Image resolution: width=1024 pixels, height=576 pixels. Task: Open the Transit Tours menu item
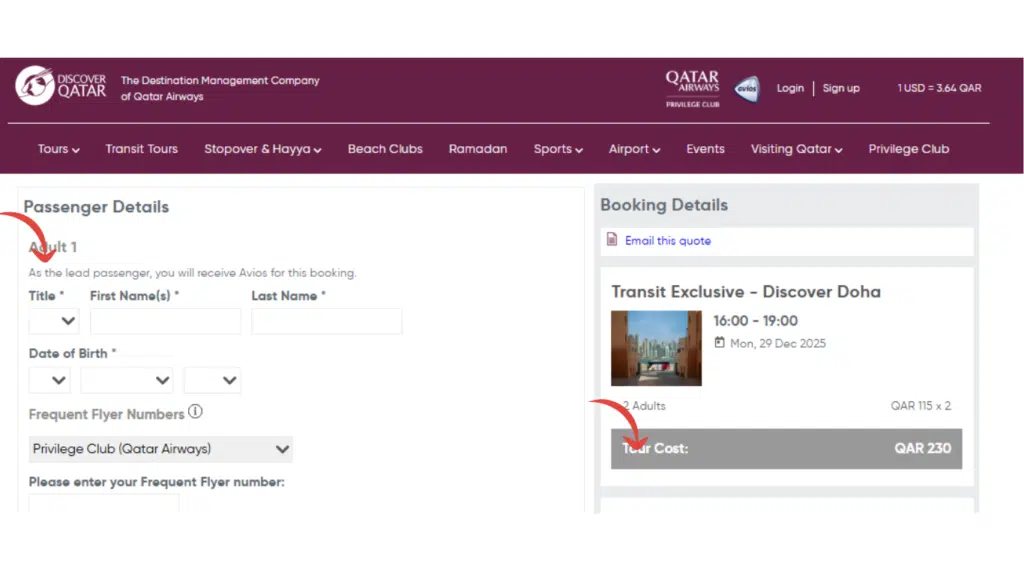141,149
